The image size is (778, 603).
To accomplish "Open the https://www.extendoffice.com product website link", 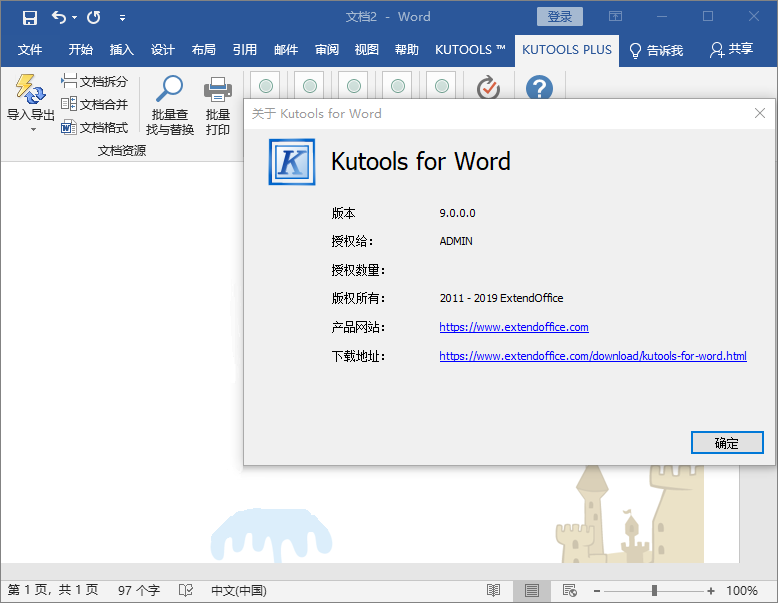I will (514, 327).
